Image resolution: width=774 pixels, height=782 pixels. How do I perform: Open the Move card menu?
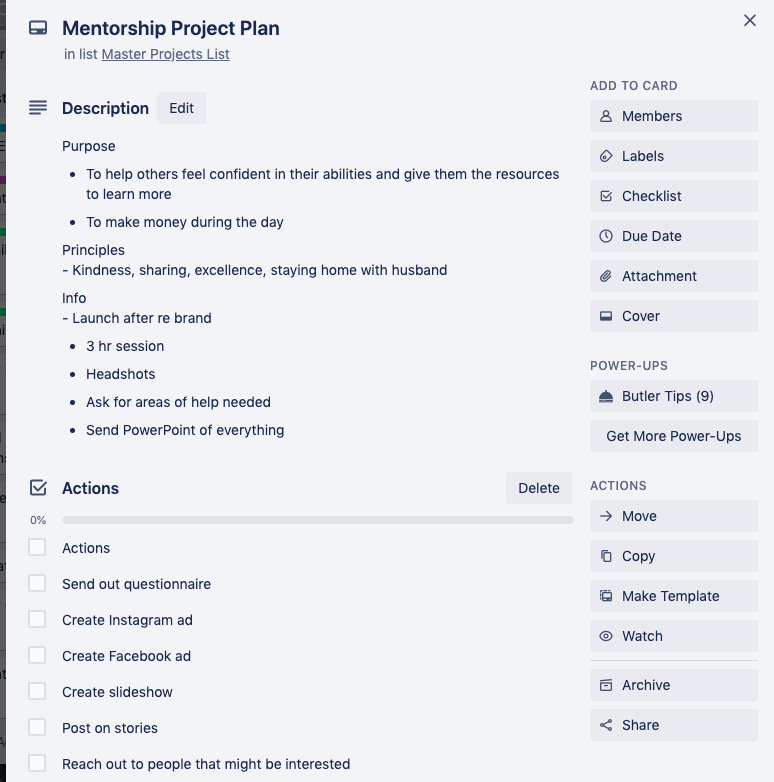pyautogui.click(x=673, y=516)
